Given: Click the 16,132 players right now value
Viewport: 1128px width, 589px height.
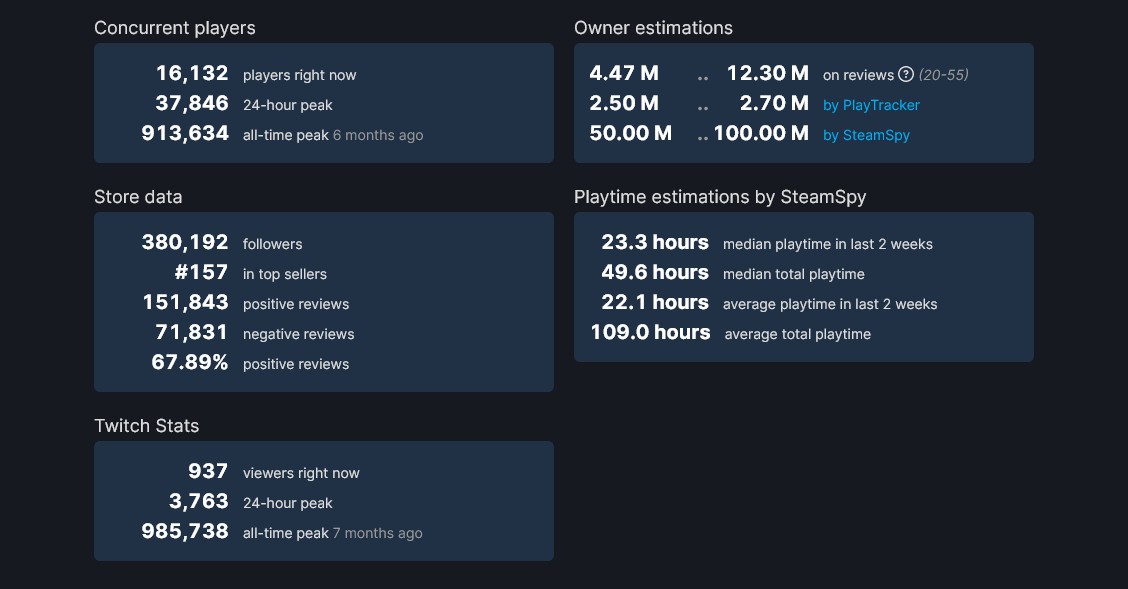Looking at the screenshot, I should click(192, 74).
